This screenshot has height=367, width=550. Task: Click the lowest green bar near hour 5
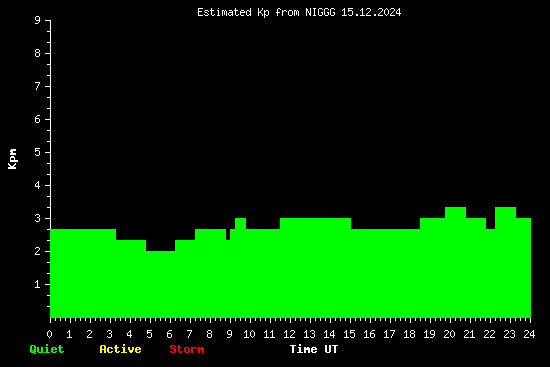(160, 284)
